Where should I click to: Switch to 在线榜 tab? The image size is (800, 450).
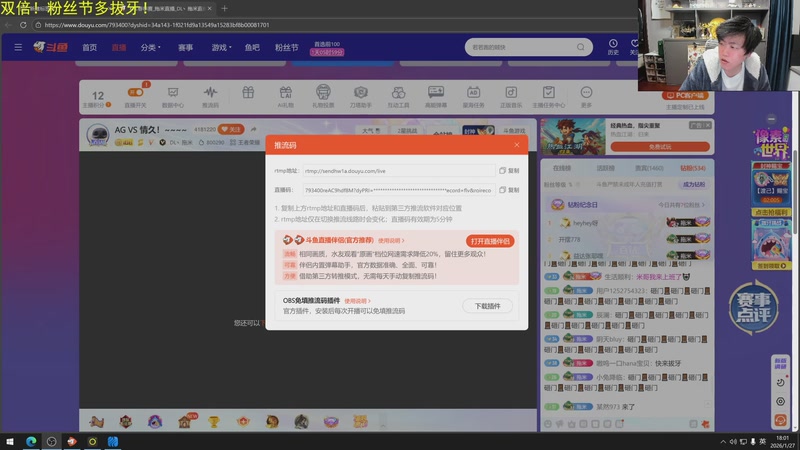click(x=562, y=168)
